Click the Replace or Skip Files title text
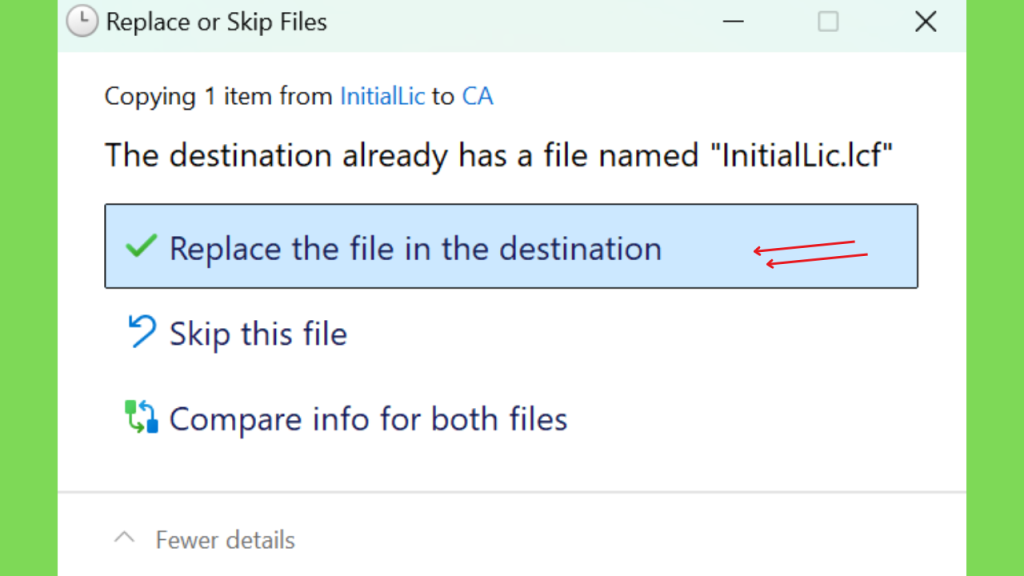The width and height of the screenshot is (1024, 576). (x=216, y=22)
